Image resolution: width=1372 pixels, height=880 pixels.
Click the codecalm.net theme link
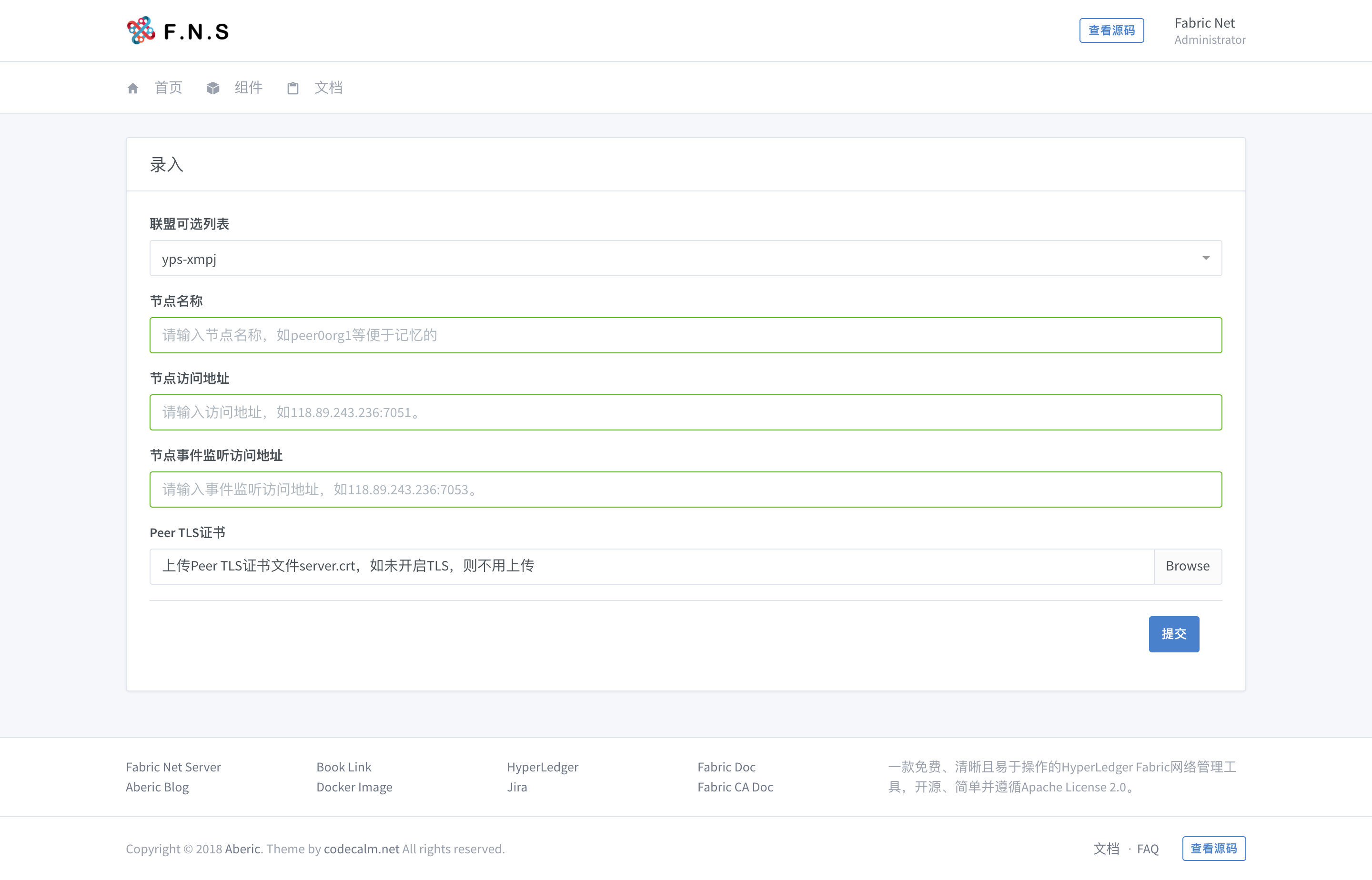[361, 849]
